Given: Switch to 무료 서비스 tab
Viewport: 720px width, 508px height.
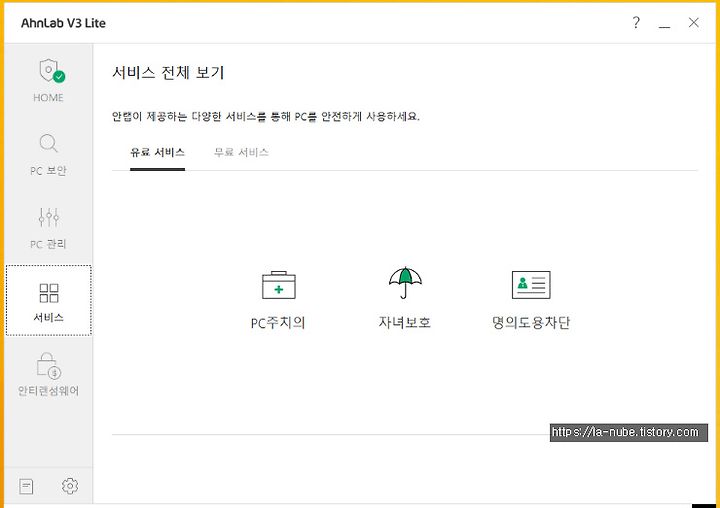Looking at the screenshot, I should pyautogui.click(x=241, y=152).
